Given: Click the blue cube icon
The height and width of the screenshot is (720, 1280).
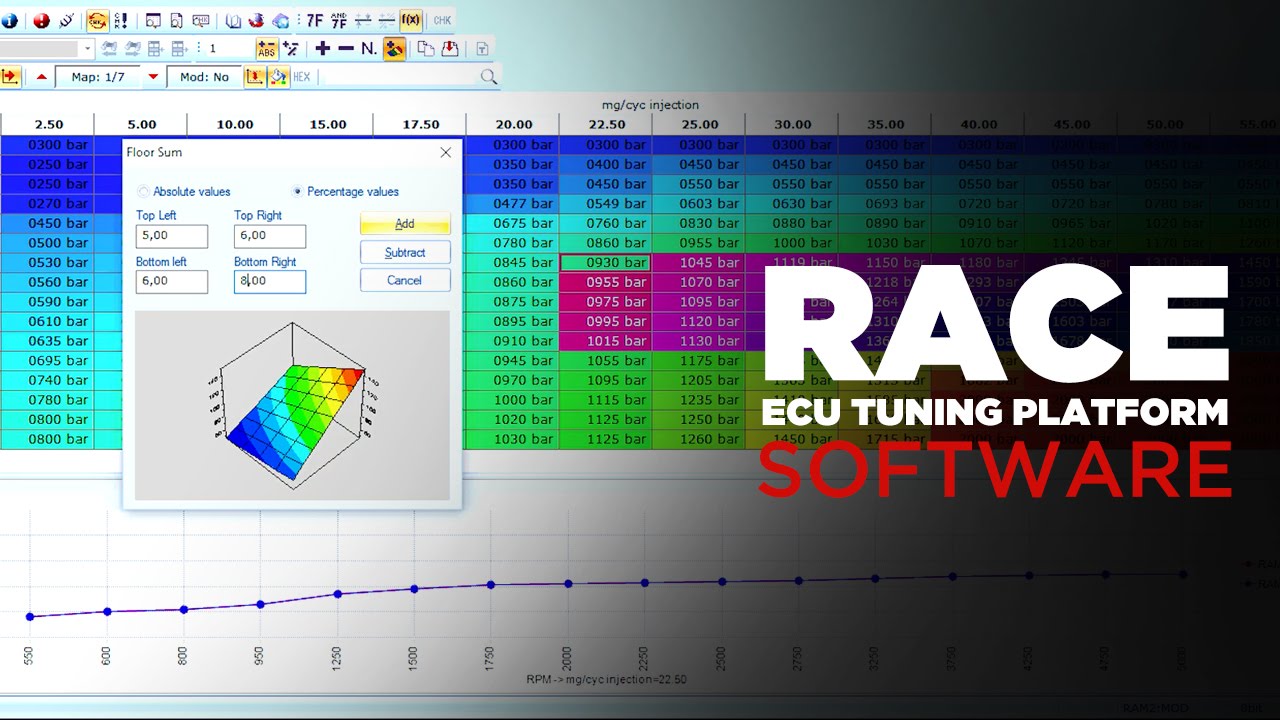Looking at the screenshot, I should (x=281, y=20).
